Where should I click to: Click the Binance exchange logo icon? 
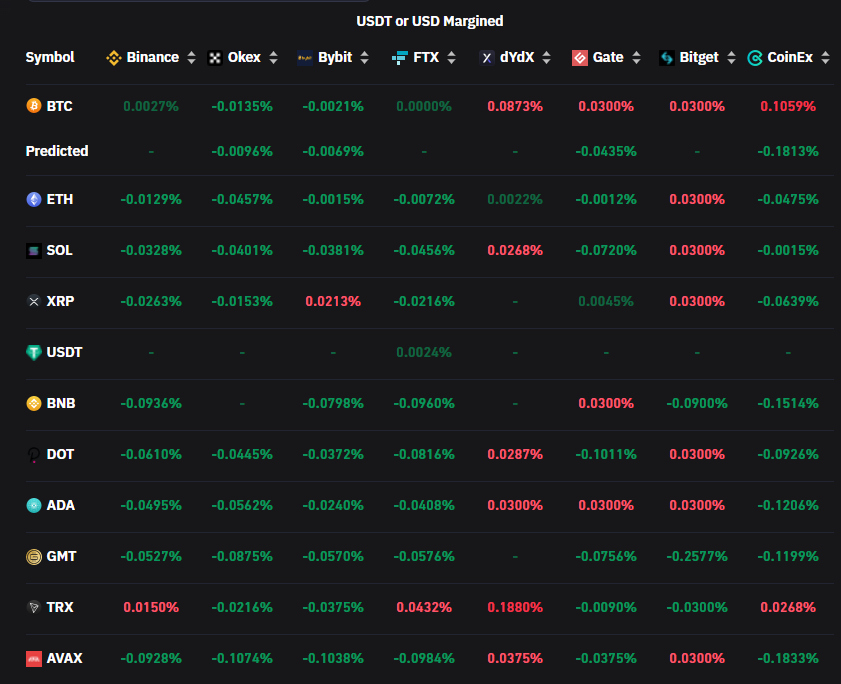pos(114,58)
